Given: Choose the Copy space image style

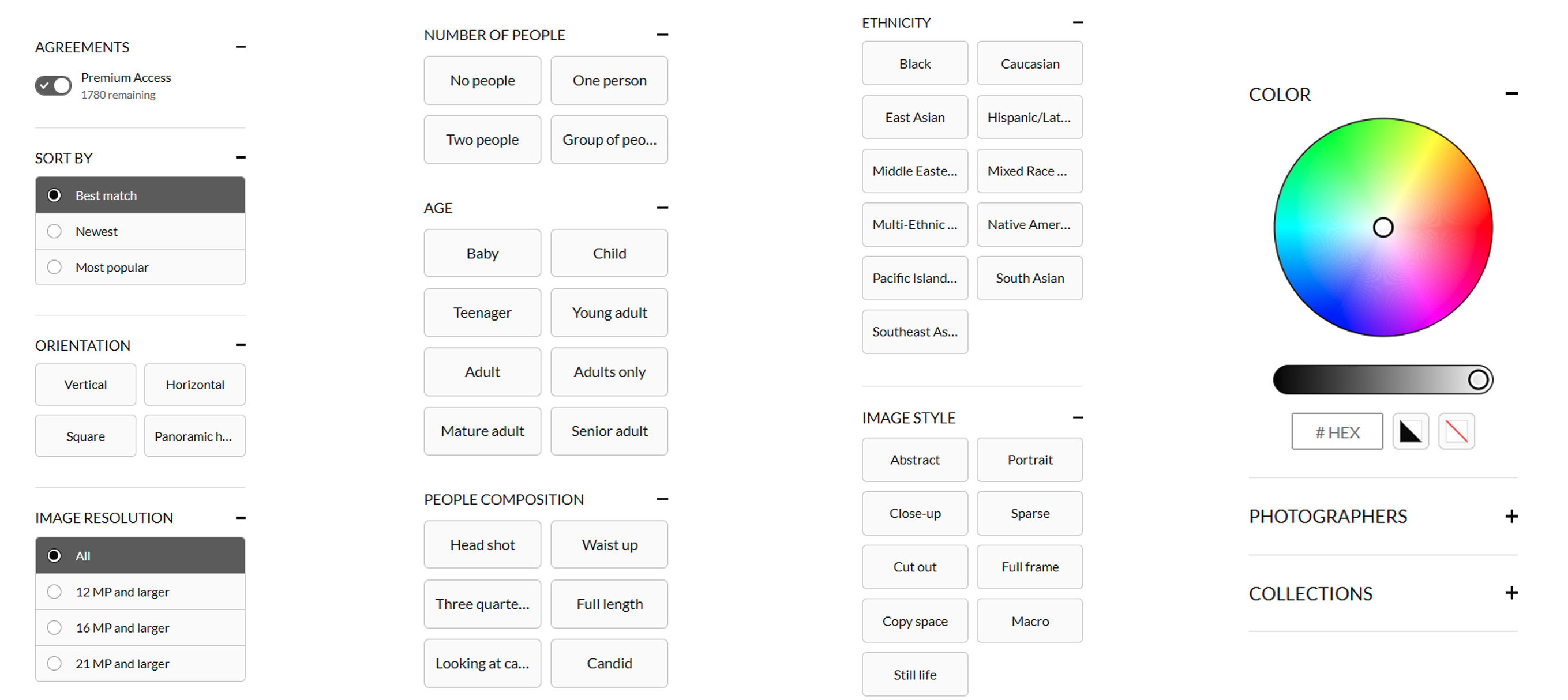Looking at the screenshot, I should click(915, 621).
